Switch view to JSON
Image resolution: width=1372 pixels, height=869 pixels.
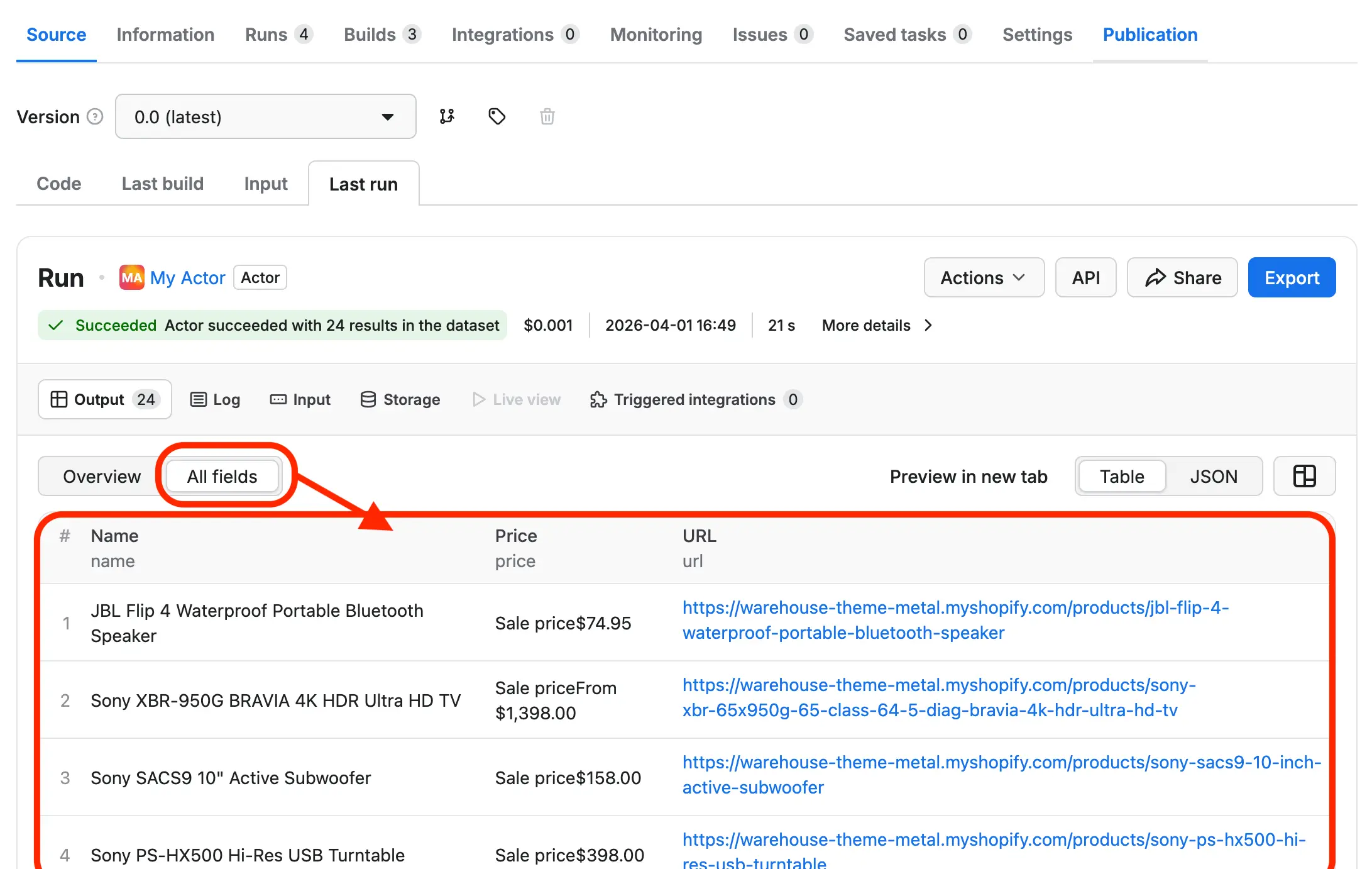pyautogui.click(x=1213, y=476)
